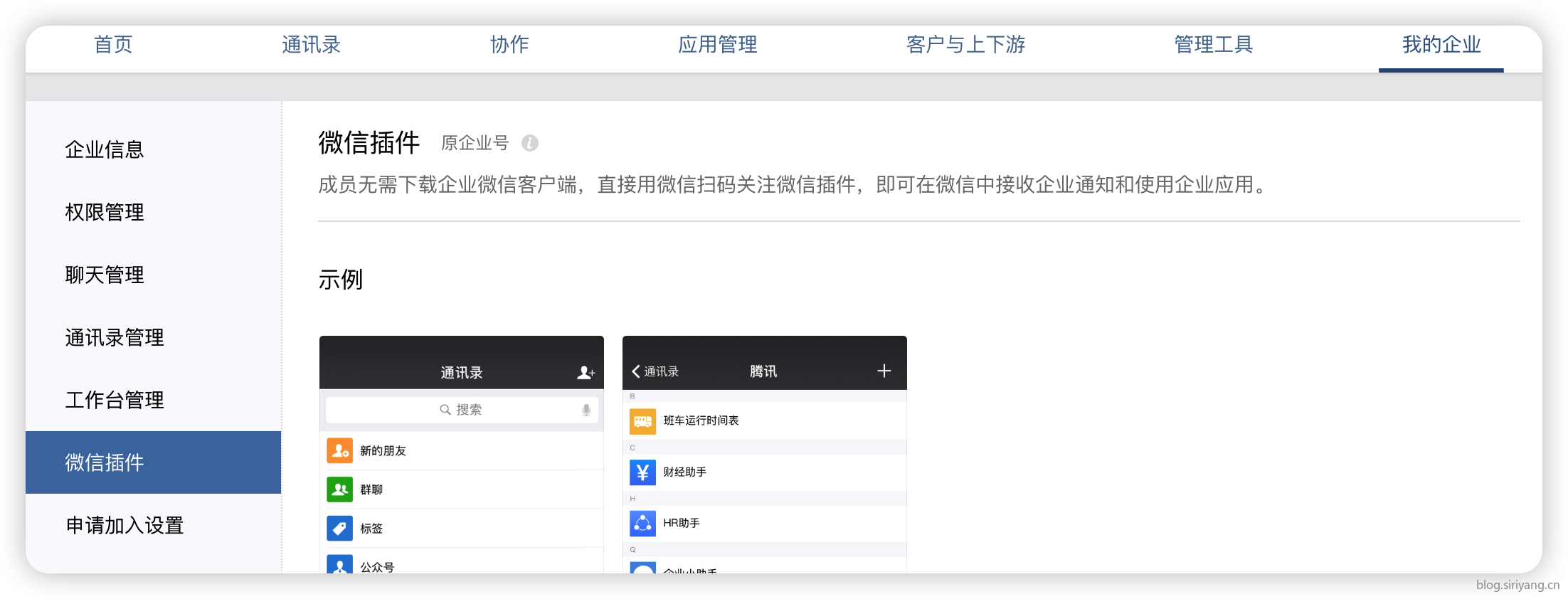Open the 协作 tab
This screenshot has width=1568, height=599.
[x=509, y=45]
